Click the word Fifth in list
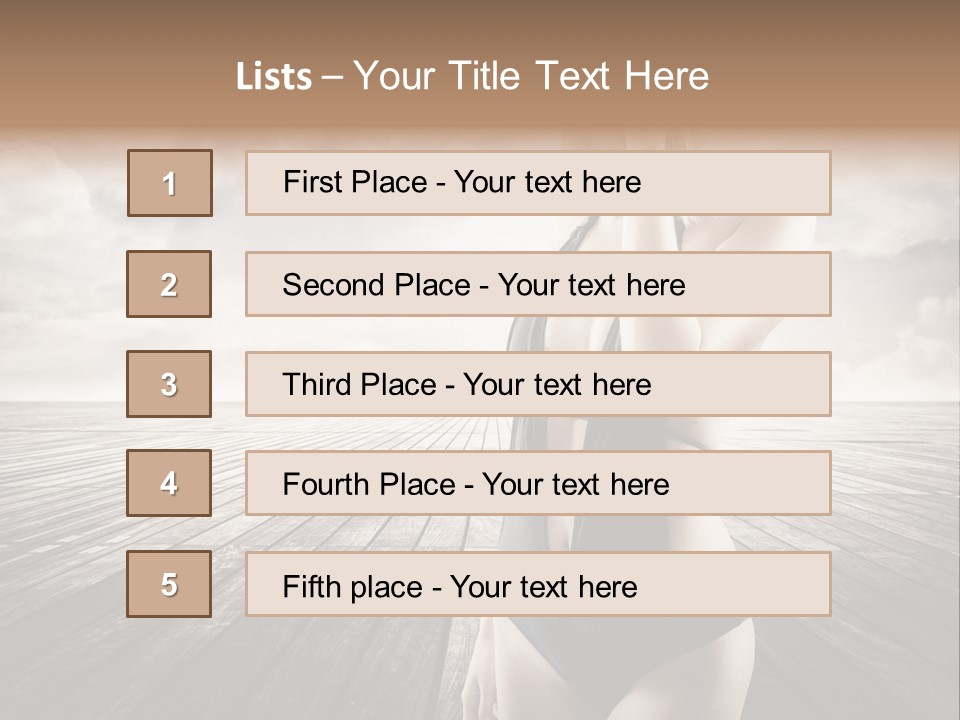This screenshot has height=720, width=960. pos(311,586)
